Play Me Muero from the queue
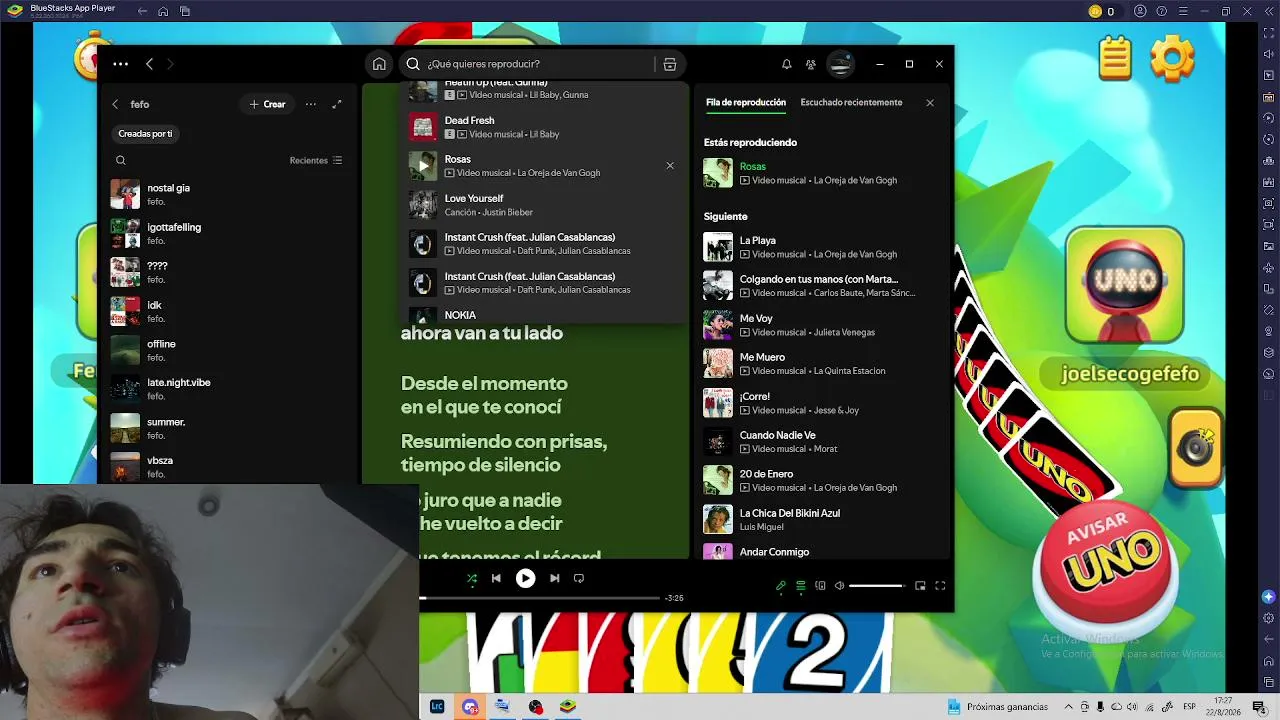Viewport: 1280px width, 720px height. coord(820,364)
